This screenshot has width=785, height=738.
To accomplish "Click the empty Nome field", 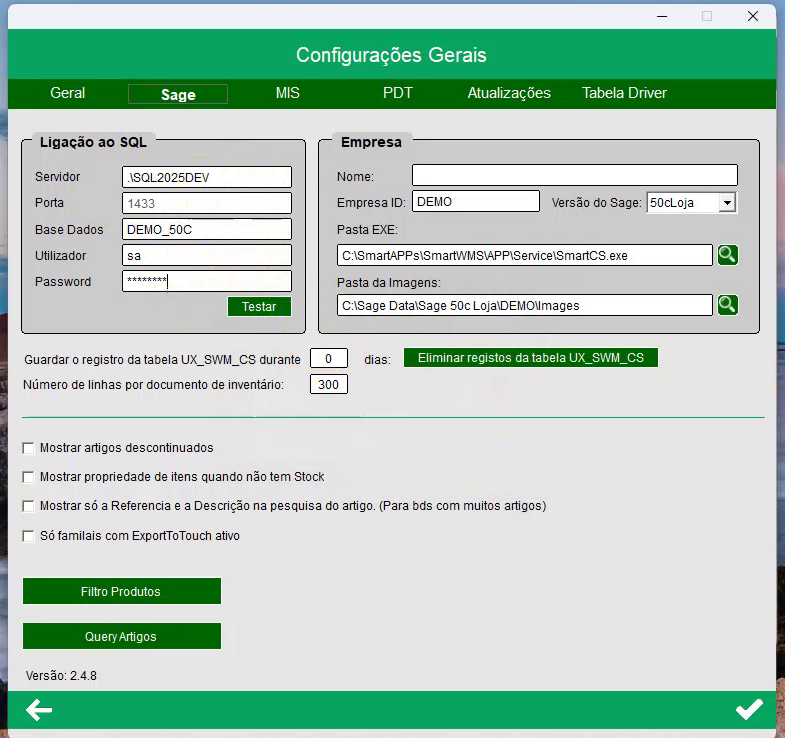I will coord(575,175).
